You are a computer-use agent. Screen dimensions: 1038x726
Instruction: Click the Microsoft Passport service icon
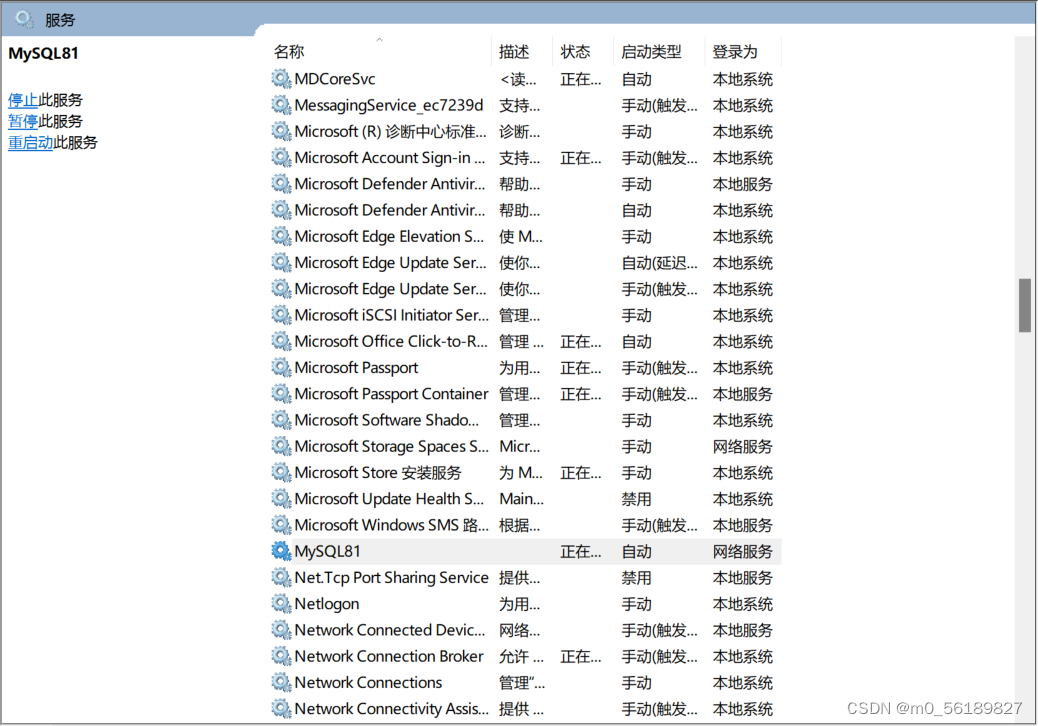coord(279,367)
